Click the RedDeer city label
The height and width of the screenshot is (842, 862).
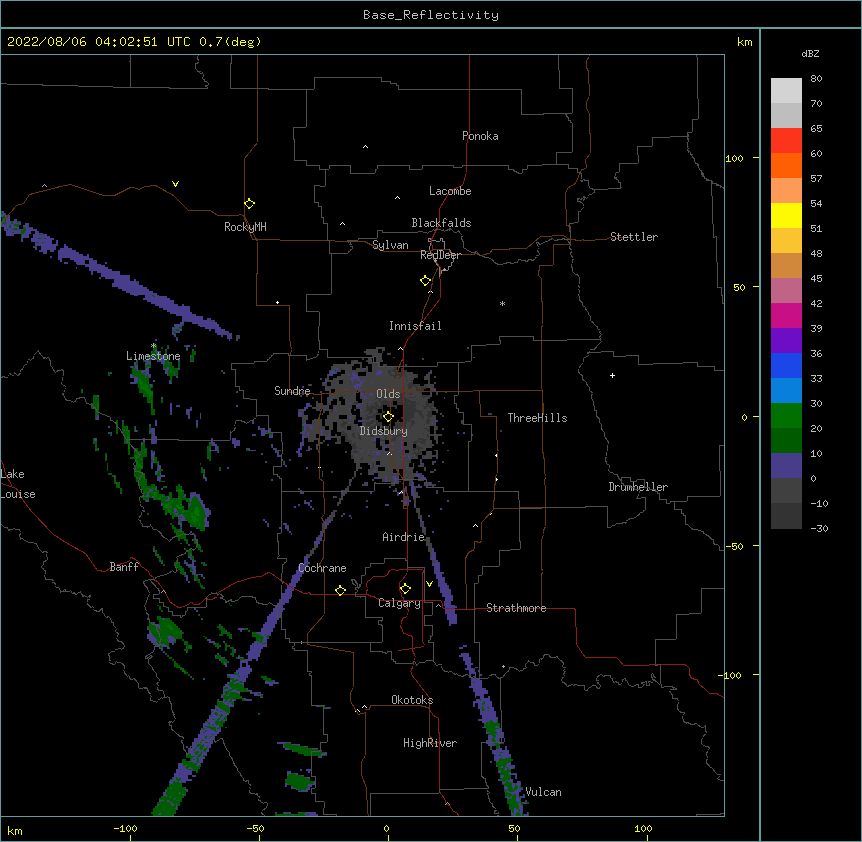pos(440,255)
